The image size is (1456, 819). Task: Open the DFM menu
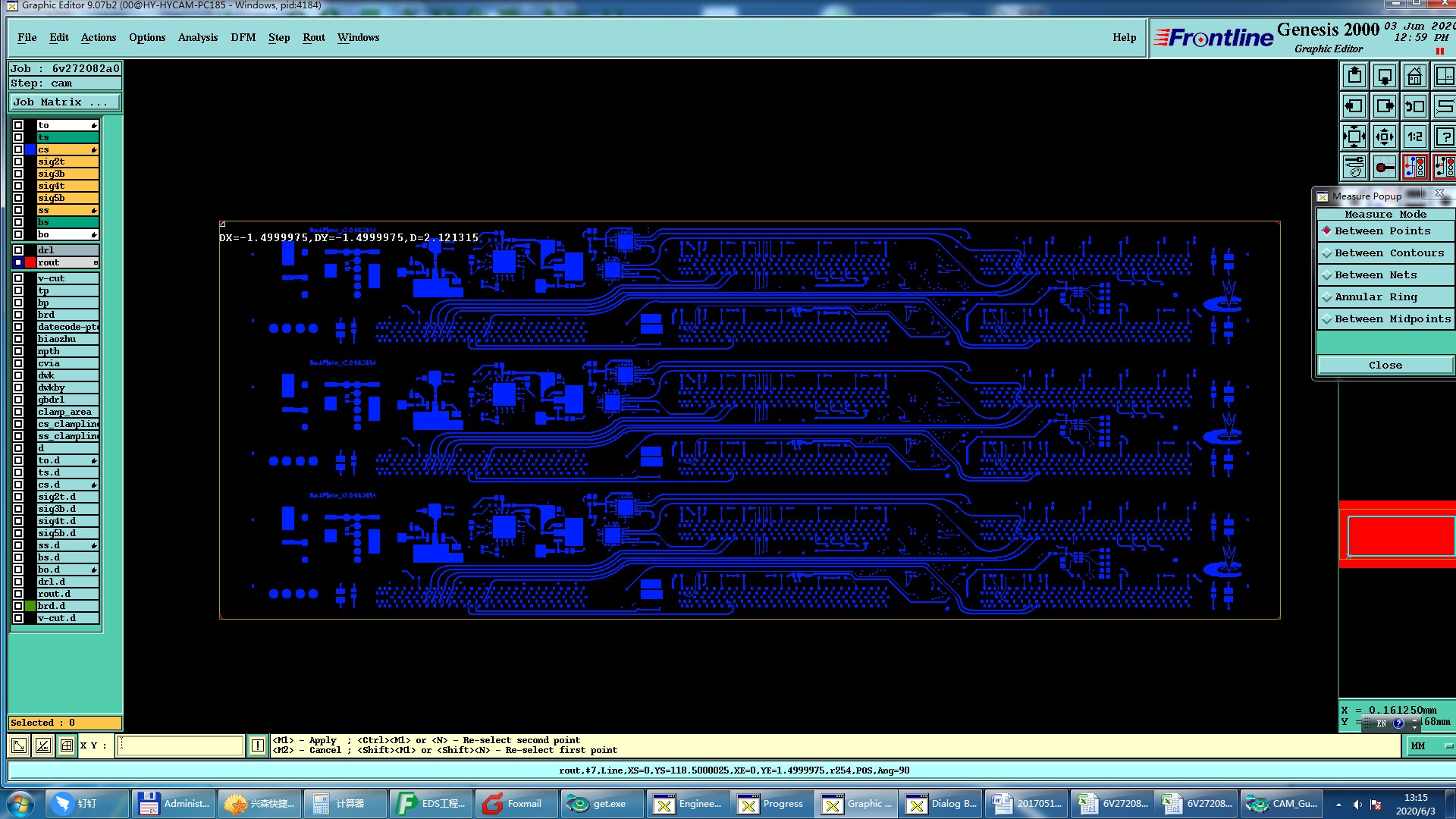[243, 37]
